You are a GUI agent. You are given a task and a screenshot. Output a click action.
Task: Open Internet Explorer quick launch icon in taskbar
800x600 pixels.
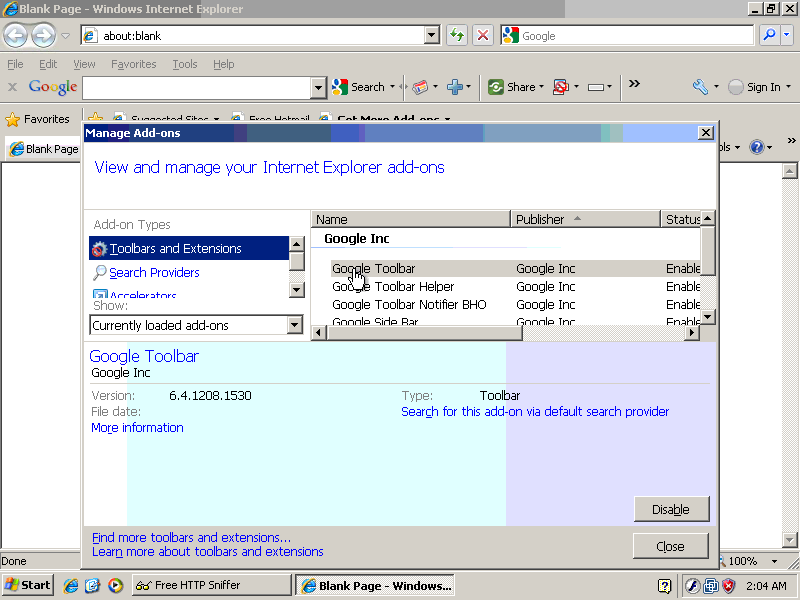click(70, 585)
